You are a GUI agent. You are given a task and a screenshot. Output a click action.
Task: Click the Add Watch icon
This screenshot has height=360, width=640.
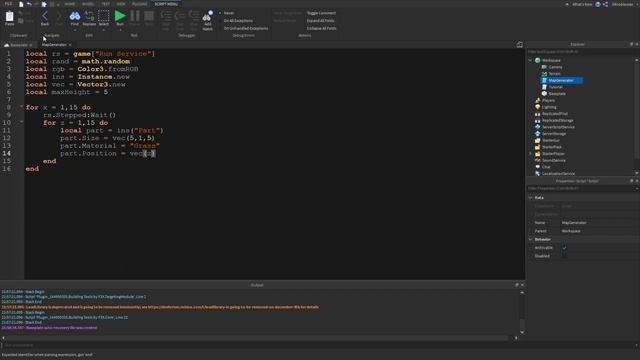coord(207,16)
